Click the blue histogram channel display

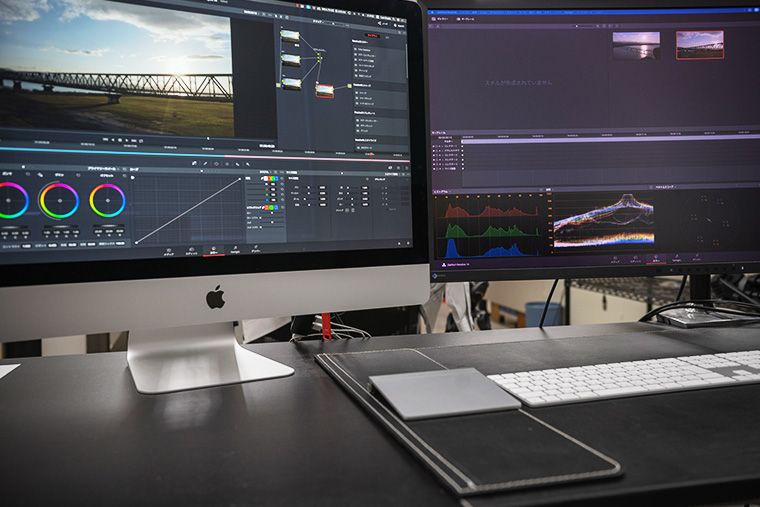click(x=490, y=248)
